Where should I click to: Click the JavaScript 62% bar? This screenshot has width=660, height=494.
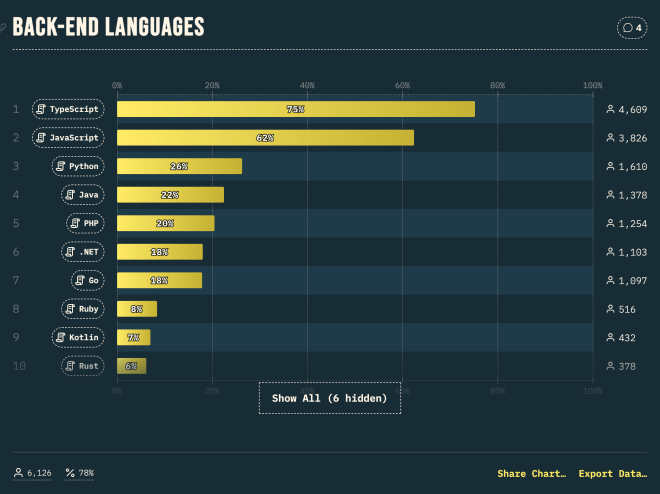point(265,138)
